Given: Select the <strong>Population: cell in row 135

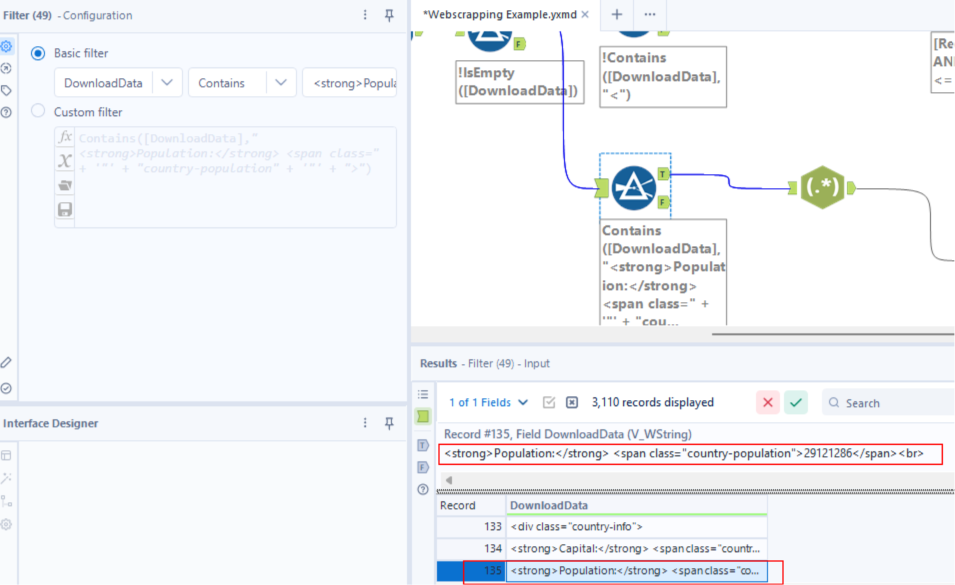Looking at the screenshot, I should pyautogui.click(x=636, y=571).
